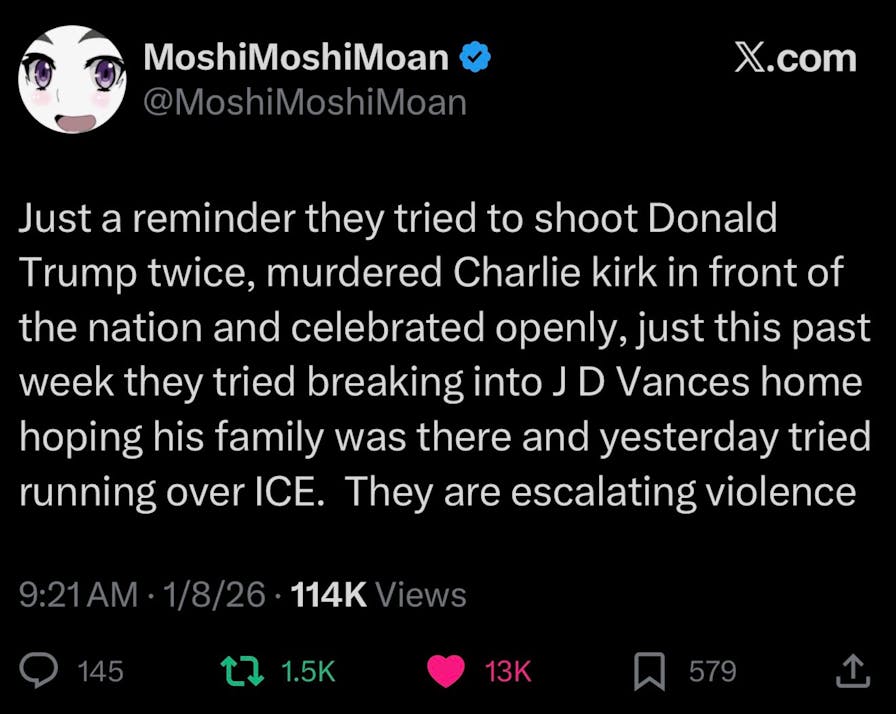Screen dimensions: 896x714
Task: Click the MoshiMoshiMoan display name
Action: [x=296, y=58]
